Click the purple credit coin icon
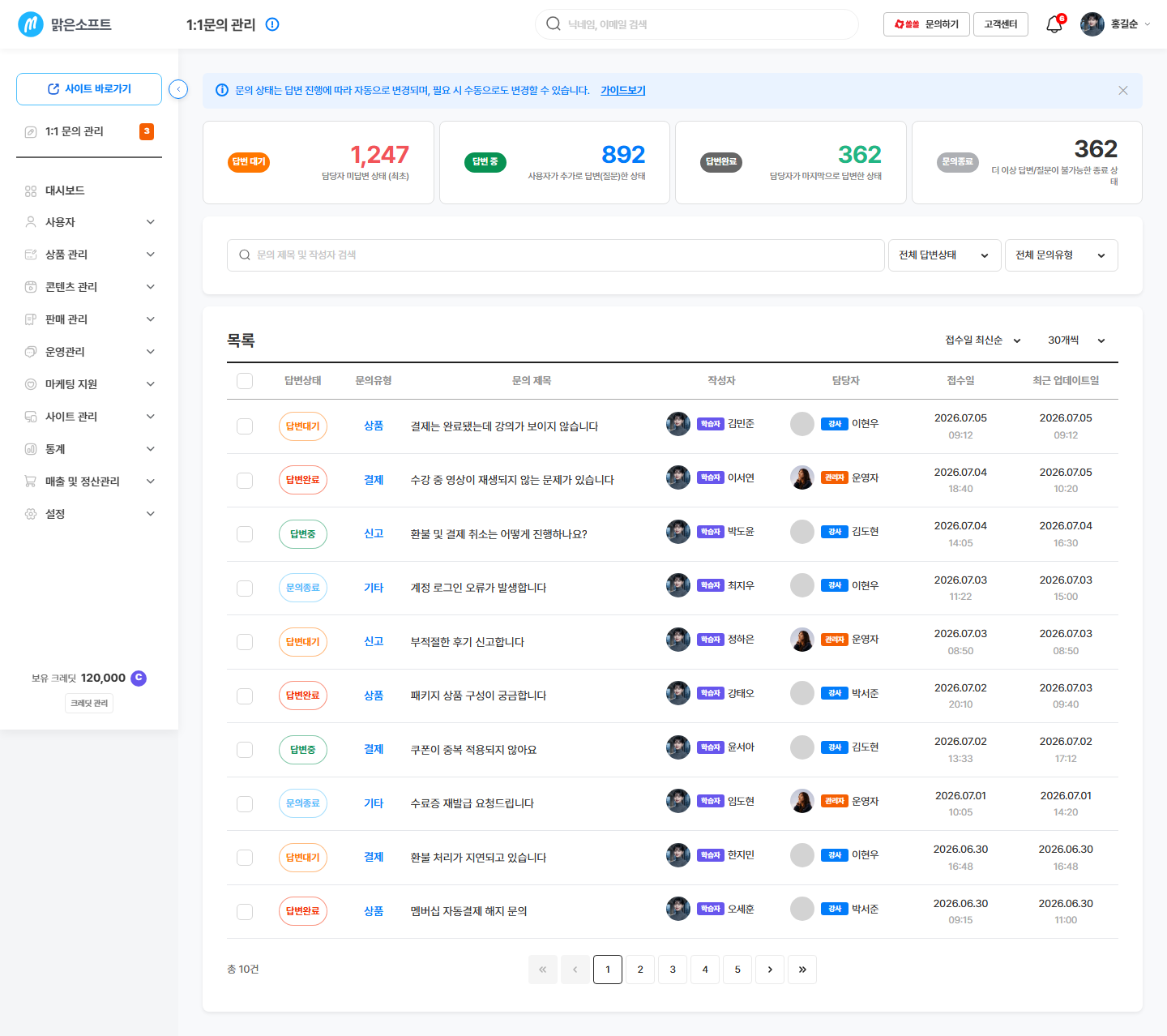This screenshot has height=1036, width=1167. (139, 678)
